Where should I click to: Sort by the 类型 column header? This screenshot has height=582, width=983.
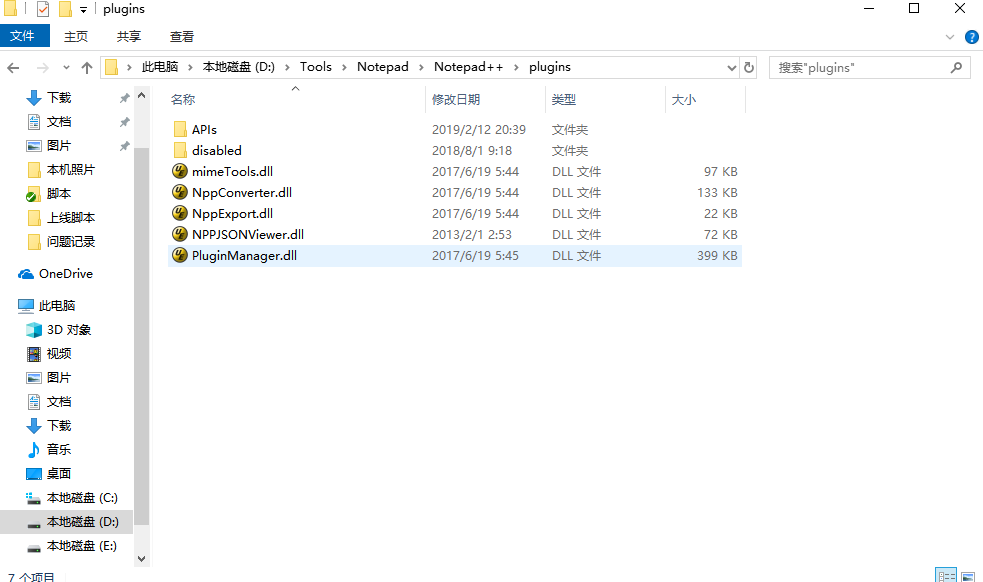click(x=564, y=100)
